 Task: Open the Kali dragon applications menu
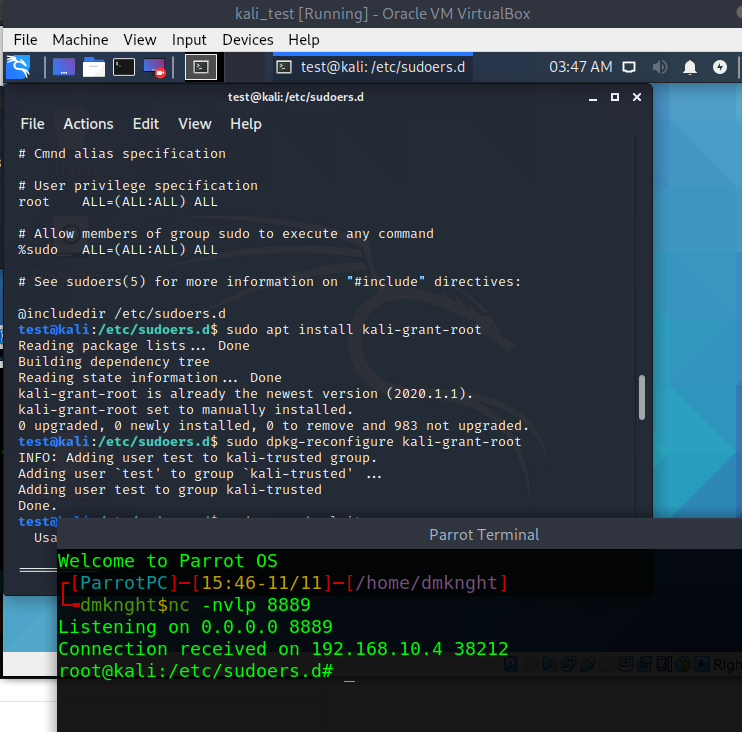pyautogui.click(x=18, y=67)
